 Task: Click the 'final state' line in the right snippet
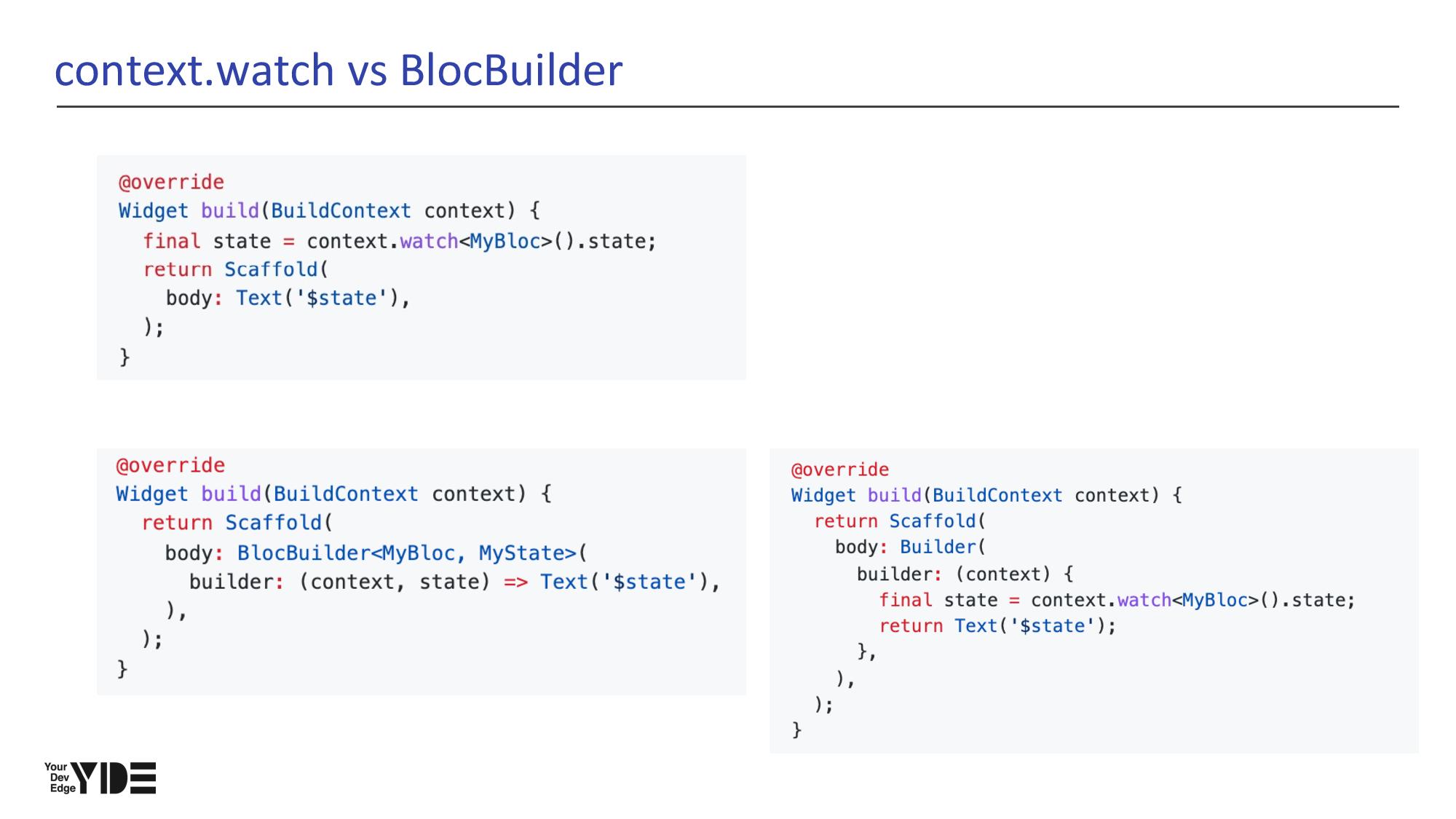point(1117,601)
